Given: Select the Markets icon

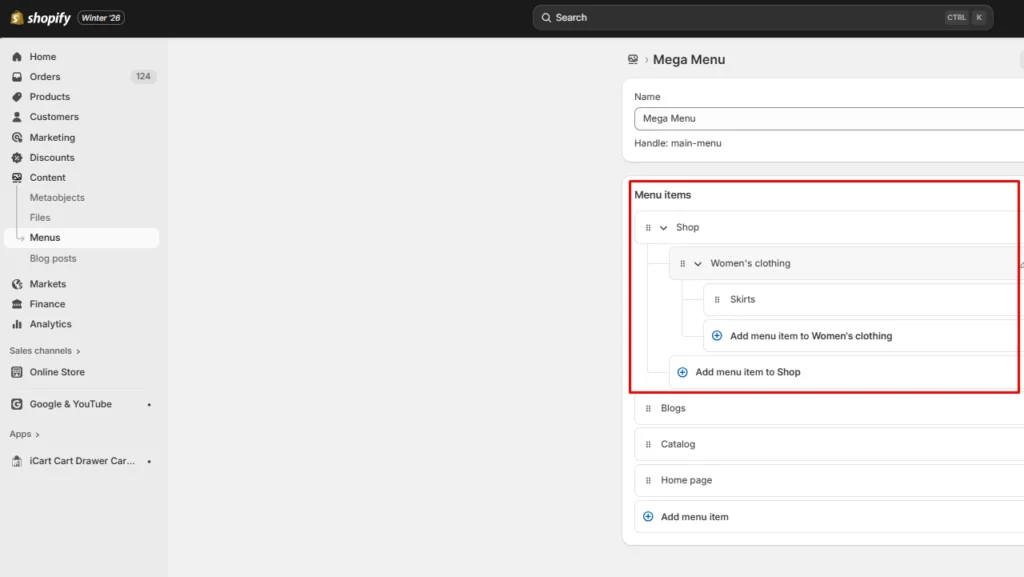Looking at the screenshot, I should point(17,283).
